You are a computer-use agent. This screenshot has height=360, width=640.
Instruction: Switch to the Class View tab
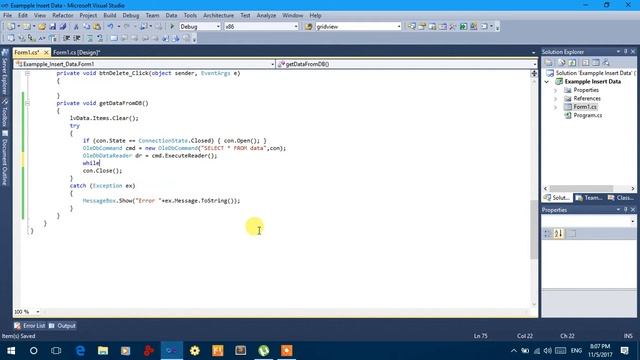(621, 198)
